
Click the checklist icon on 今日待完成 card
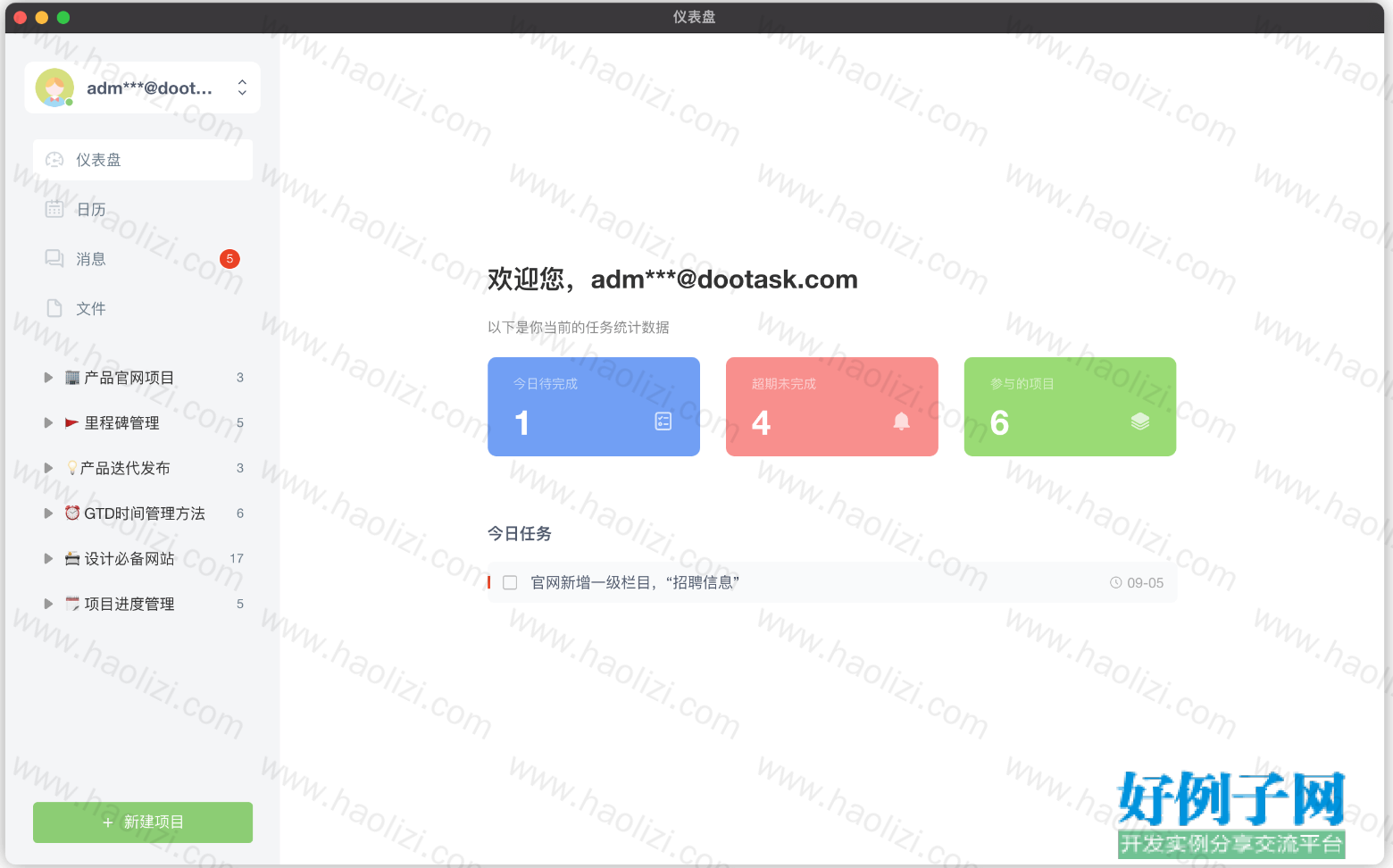point(663,421)
